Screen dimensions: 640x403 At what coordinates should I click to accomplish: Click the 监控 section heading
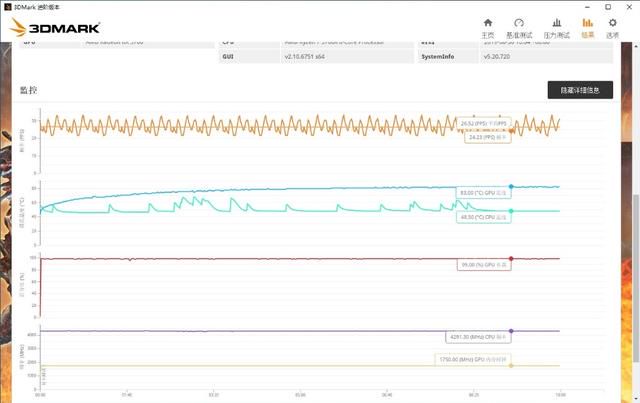[29, 90]
